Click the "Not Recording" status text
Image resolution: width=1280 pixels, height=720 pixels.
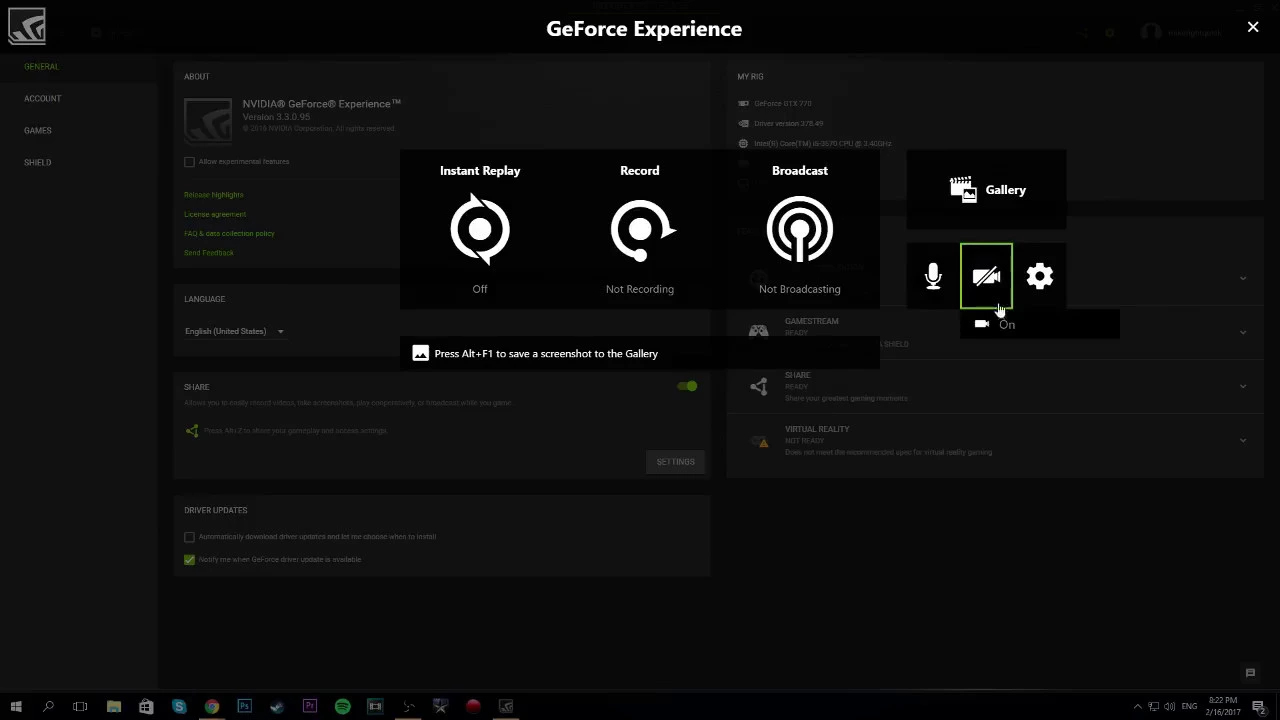click(x=640, y=289)
